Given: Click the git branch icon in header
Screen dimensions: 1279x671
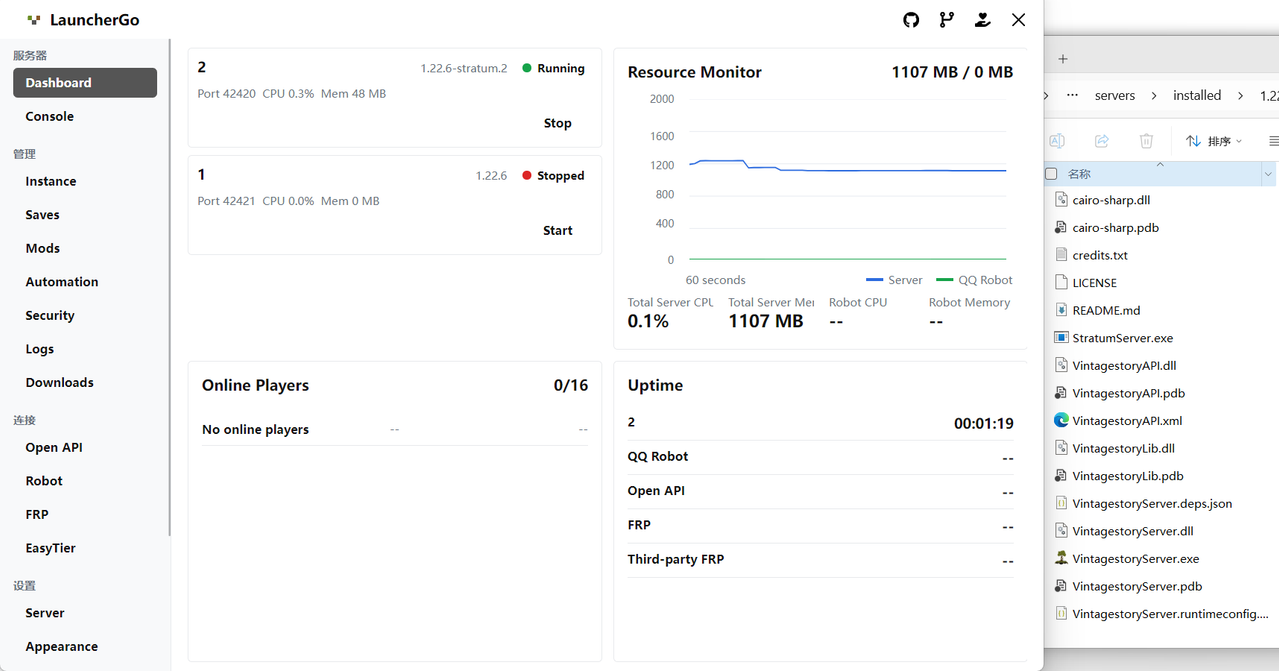Looking at the screenshot, I should [x=947, y=20].
